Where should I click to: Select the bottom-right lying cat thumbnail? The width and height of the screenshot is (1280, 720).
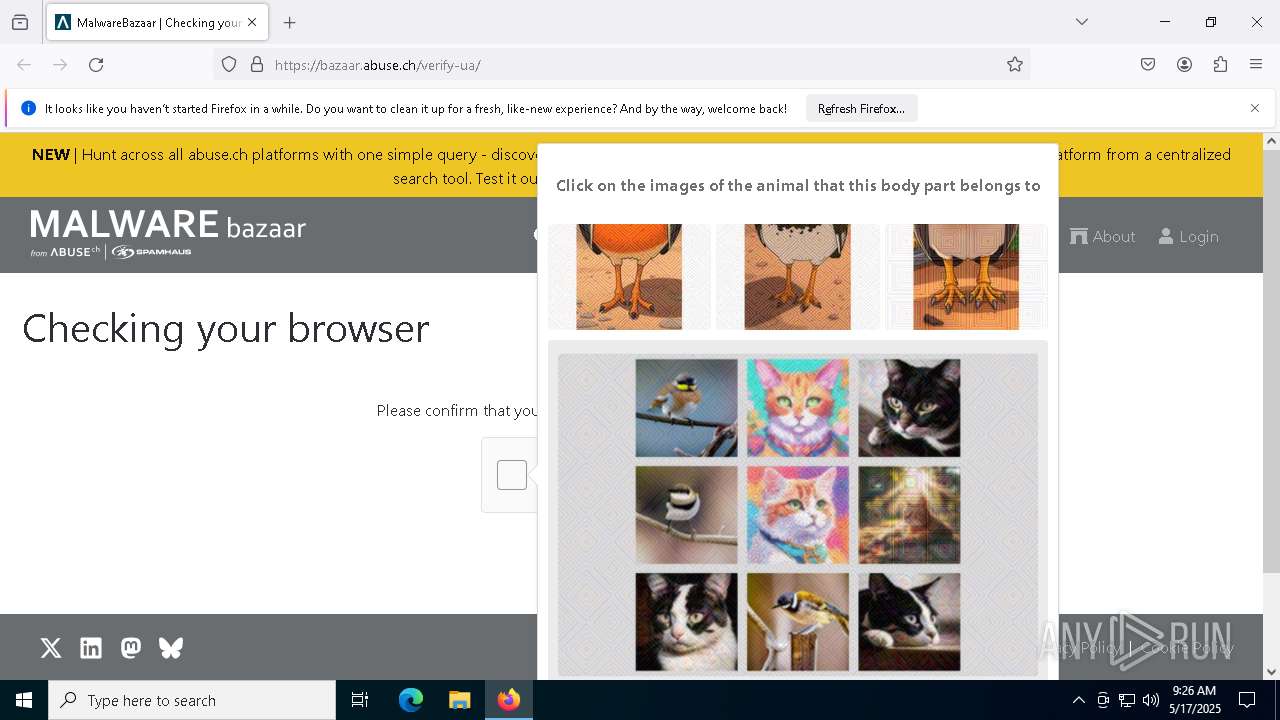pyautogui.click(x=909, y=622)
